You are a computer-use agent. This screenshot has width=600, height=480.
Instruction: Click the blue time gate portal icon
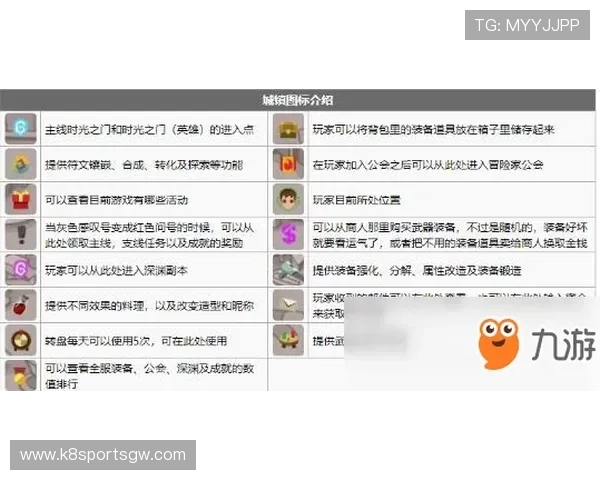[21, 129]
